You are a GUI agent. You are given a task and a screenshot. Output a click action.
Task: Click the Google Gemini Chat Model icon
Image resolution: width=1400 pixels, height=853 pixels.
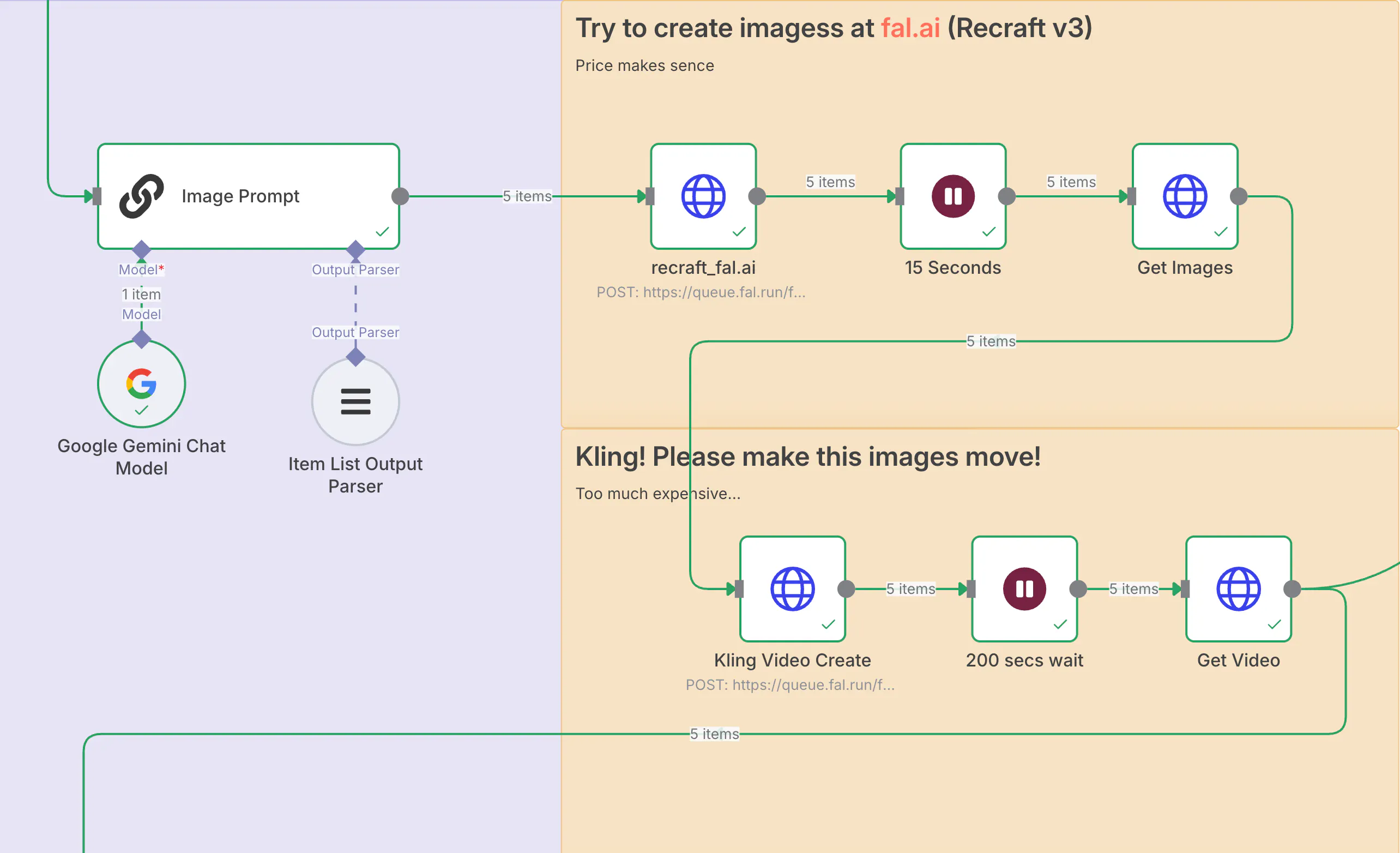click(x=142, y=383)
